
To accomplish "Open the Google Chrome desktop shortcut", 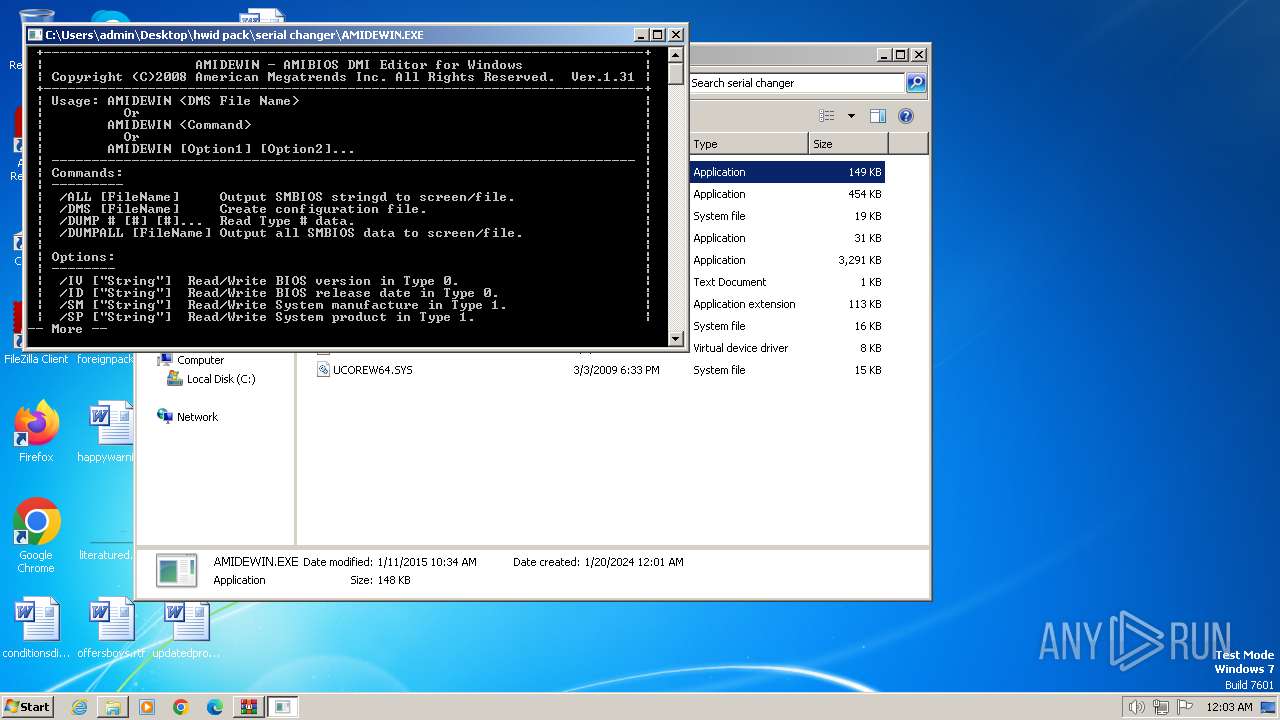I will pos(36,536).
